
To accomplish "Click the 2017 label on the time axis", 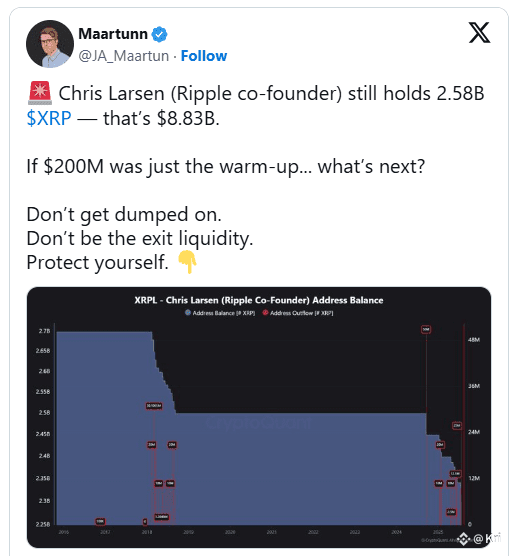I will [x=105, y=532].
